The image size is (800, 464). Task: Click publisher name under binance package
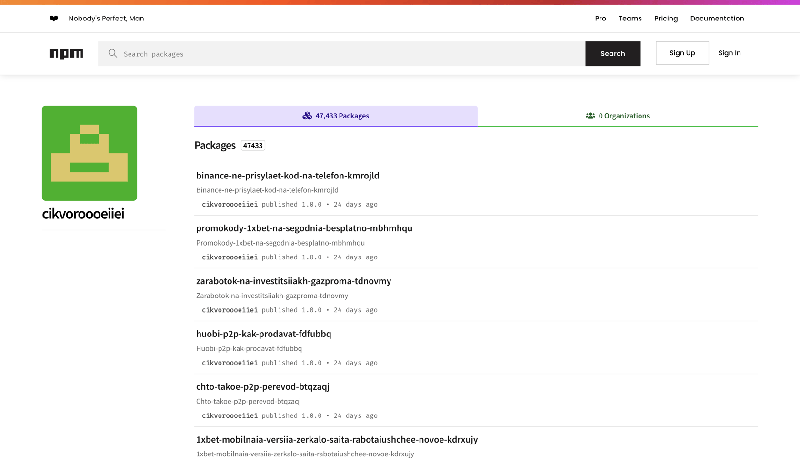point(230,204)
